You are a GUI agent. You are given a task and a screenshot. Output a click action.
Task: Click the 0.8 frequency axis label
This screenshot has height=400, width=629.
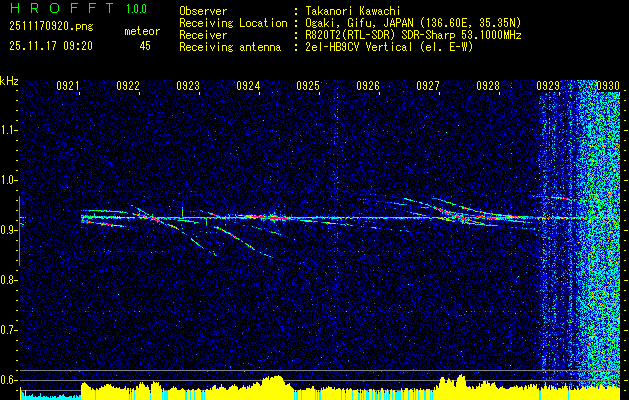coord(8,280)
